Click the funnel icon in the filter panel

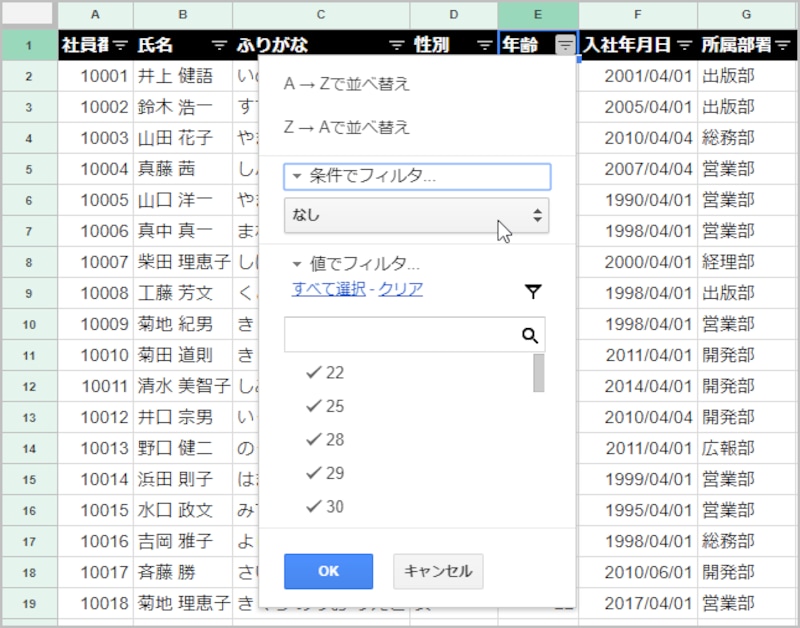pyautogui.click(x=535, y=291)
